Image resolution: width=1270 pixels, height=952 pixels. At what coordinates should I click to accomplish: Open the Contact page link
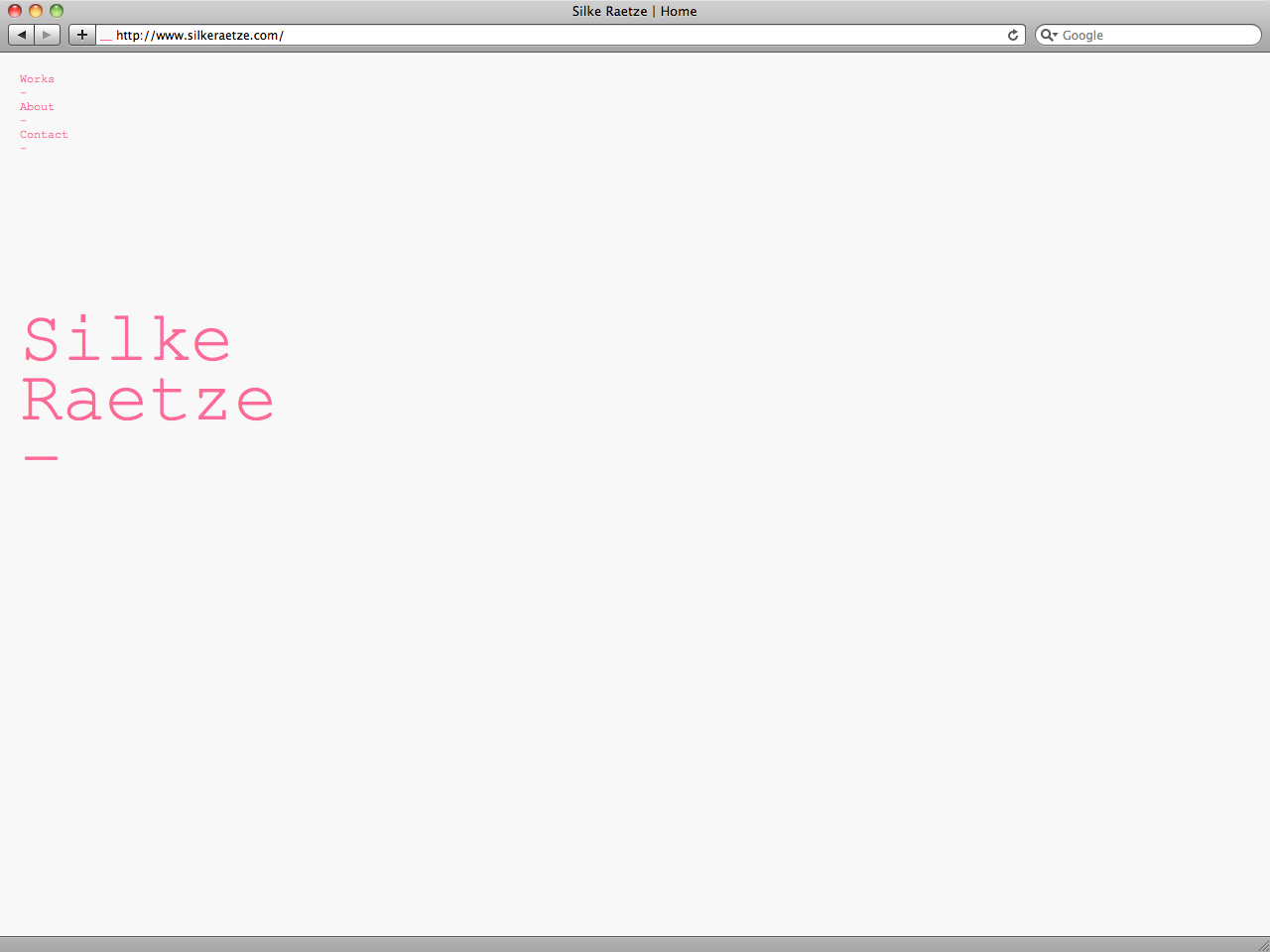click(x=44, y=135)
